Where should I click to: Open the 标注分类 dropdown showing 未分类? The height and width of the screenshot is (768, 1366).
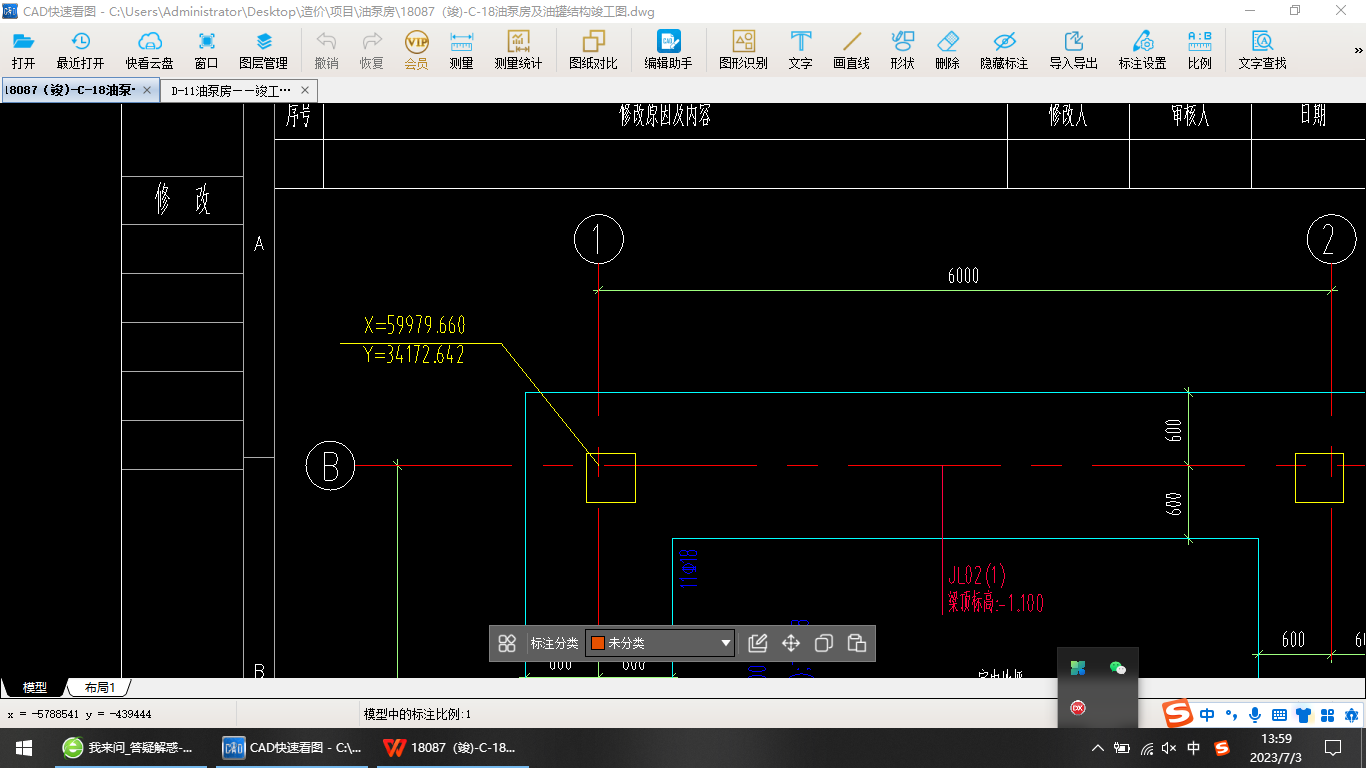(x=660, y=643)
